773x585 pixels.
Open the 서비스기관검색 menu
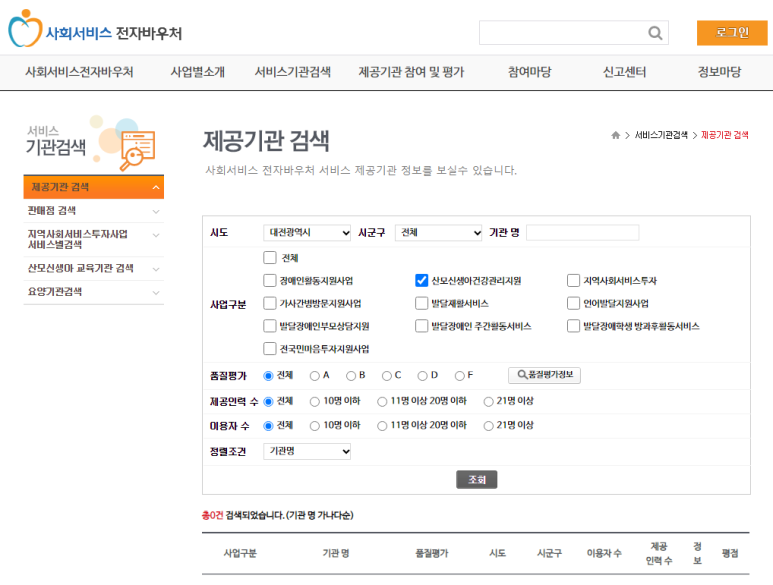tap(292, 72)
